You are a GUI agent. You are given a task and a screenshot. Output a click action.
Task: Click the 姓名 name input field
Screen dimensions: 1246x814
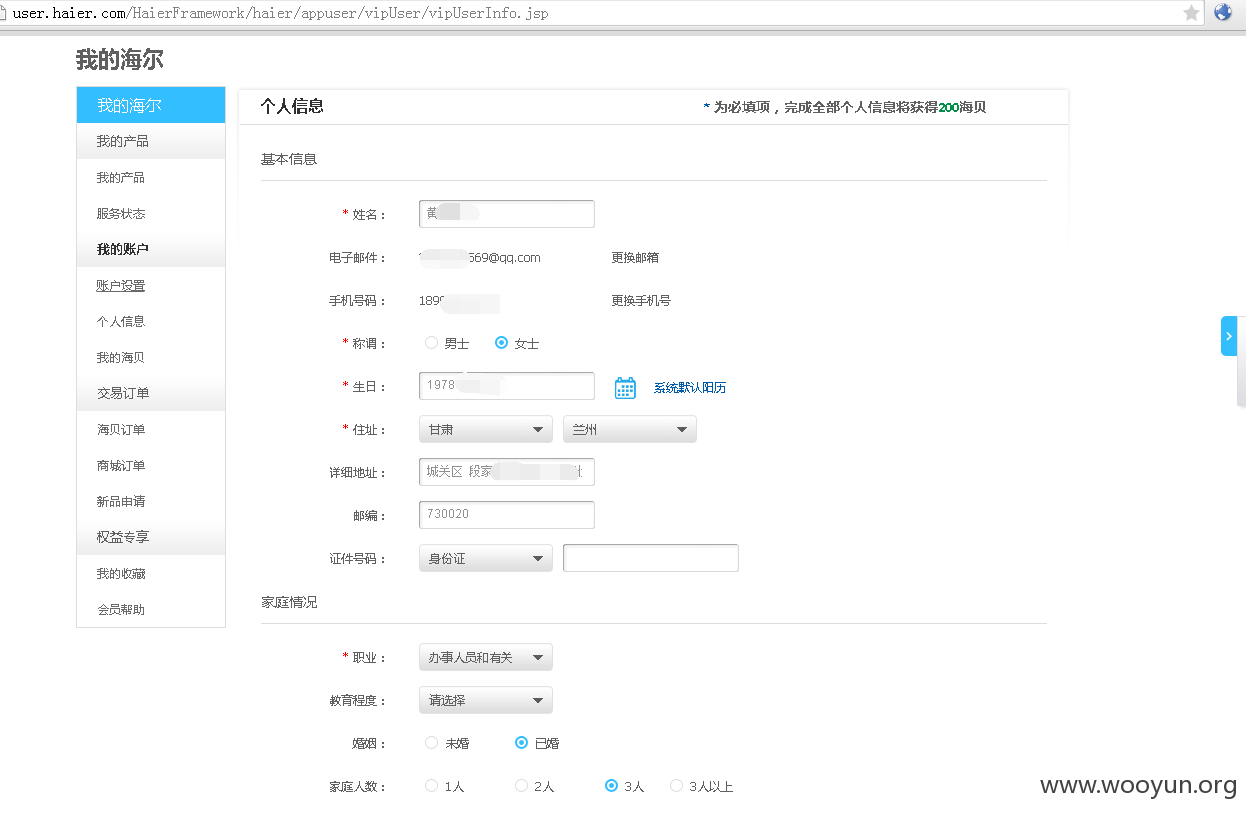(507, 213)
